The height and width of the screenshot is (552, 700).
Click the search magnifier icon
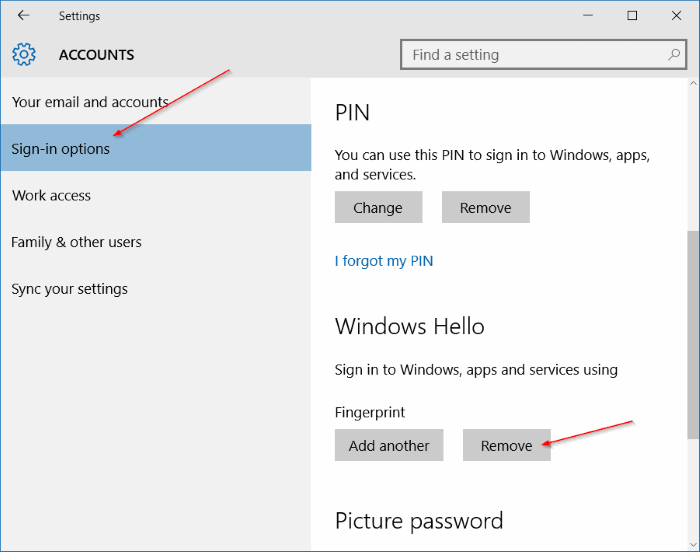point(675,55)
